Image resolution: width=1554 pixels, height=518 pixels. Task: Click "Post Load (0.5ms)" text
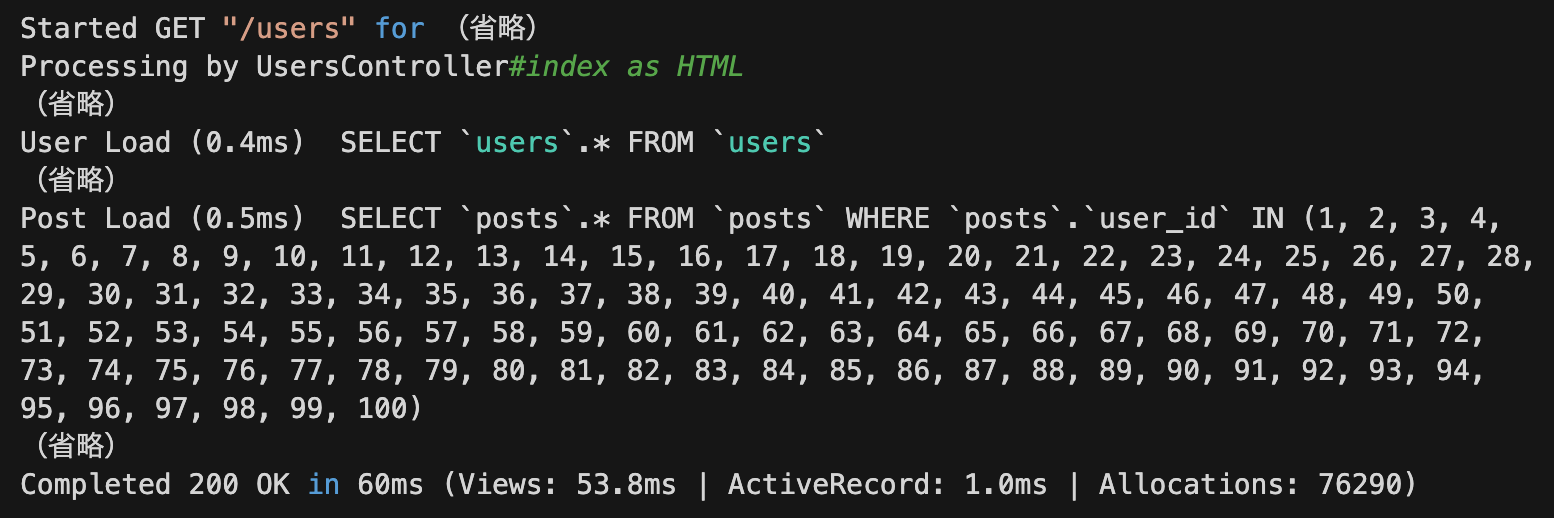click(x=162, y=218)
